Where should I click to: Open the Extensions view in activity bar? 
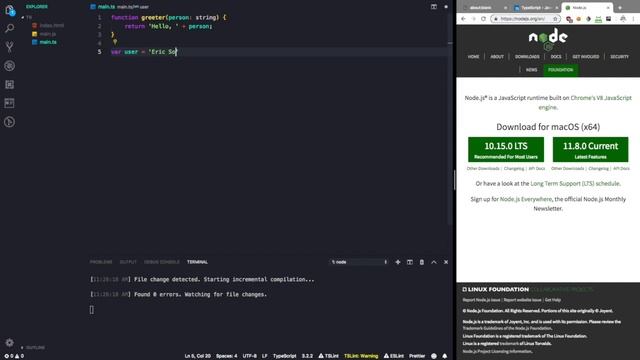pos(9,84)
